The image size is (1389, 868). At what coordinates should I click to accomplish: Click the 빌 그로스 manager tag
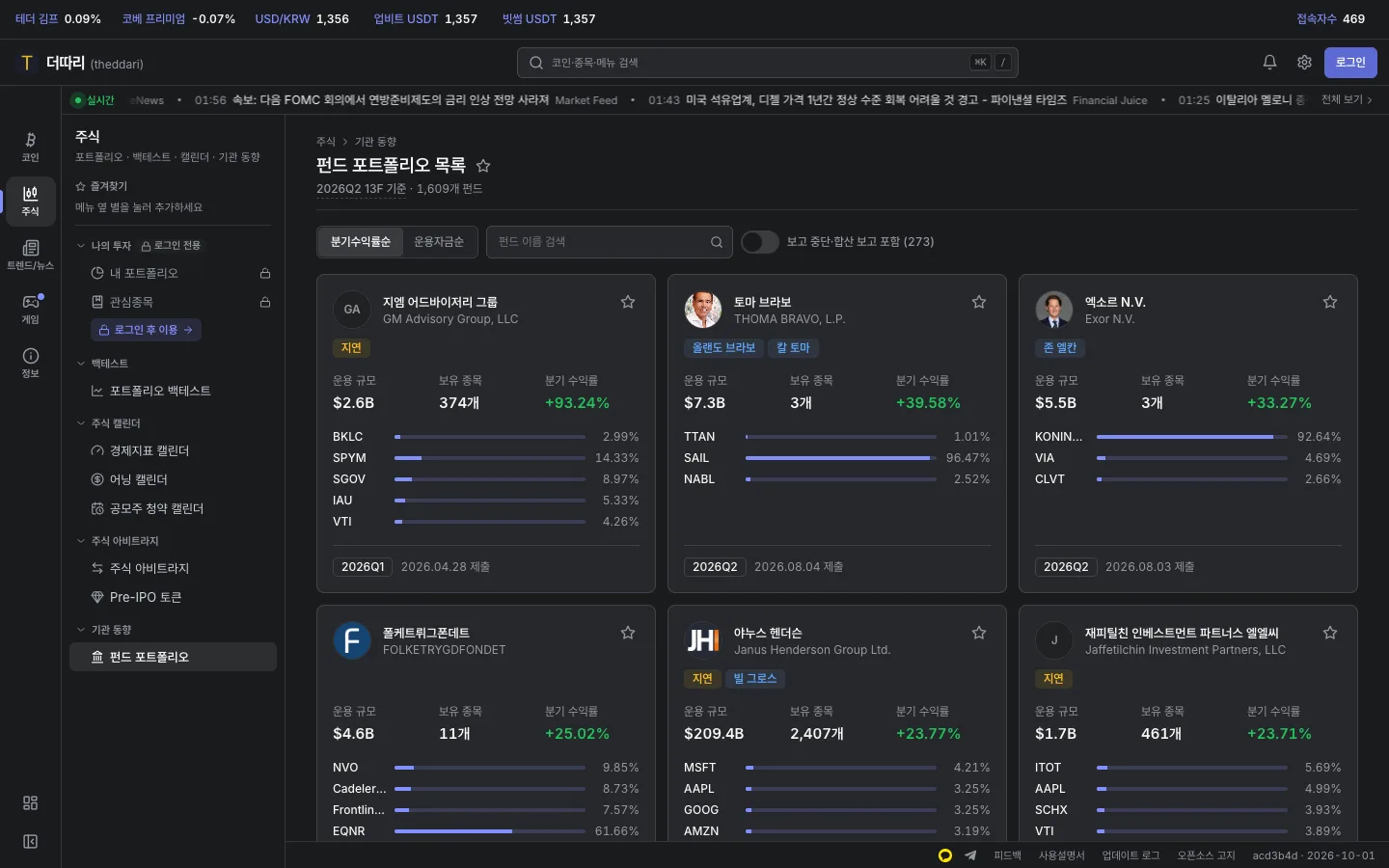(x=754, y=679)
